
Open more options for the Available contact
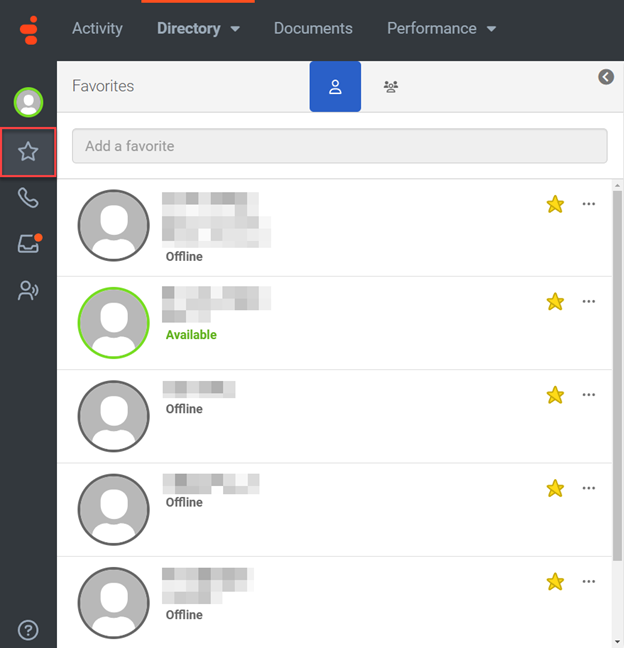(x=589, y=301)
